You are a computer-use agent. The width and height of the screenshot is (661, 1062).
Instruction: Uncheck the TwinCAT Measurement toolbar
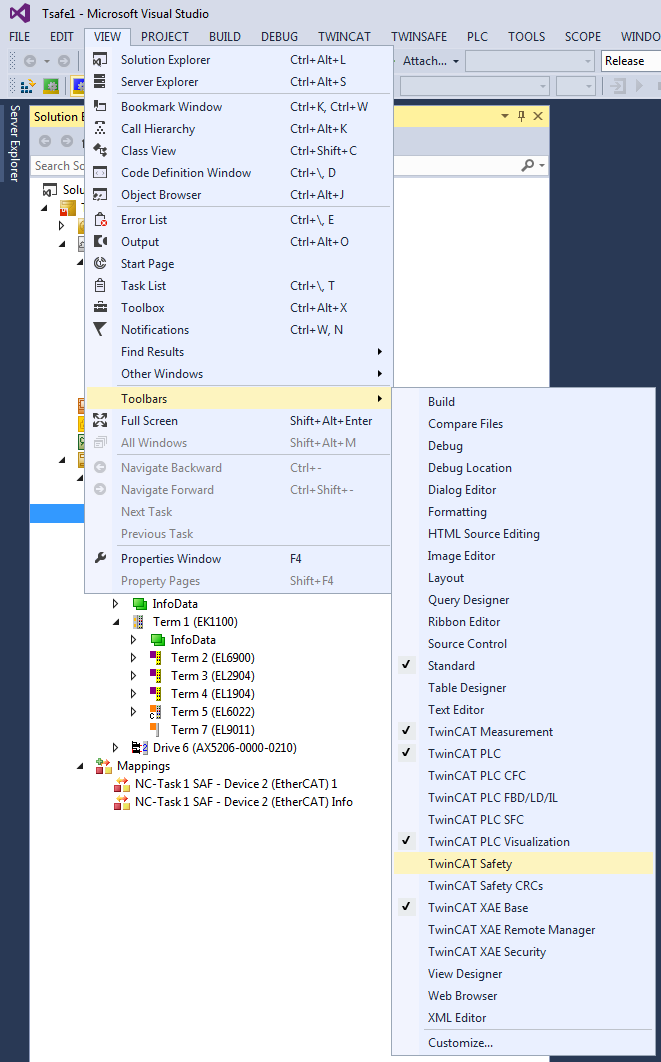coord(490,732)
